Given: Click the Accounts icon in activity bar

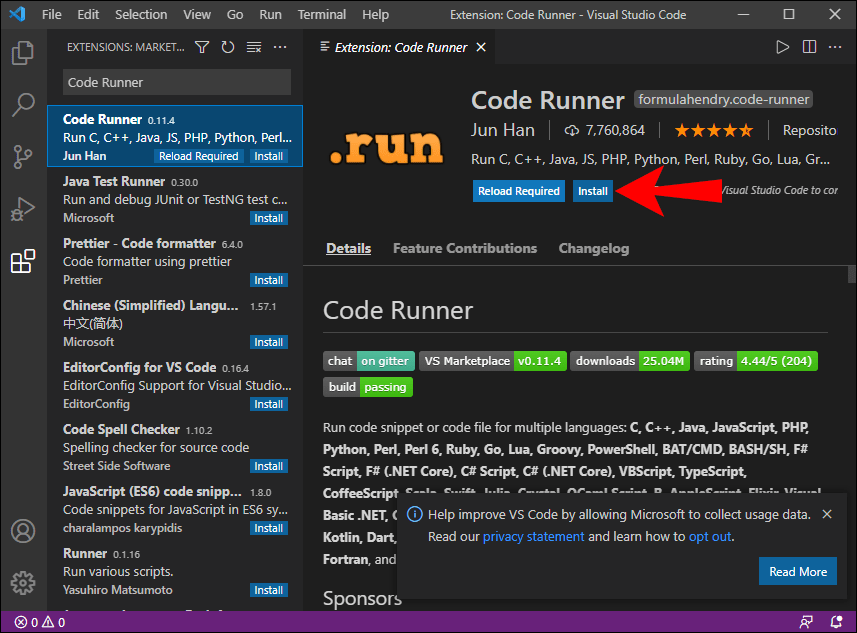Looking at the screenshot, I should tap(22, 532).
